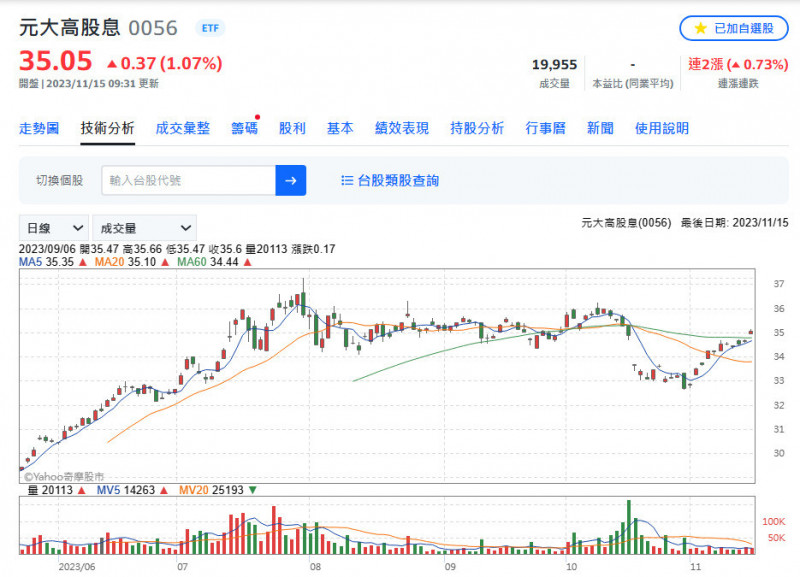
Task: Go to the 籌碼 tab
Action: pos(244,128)
